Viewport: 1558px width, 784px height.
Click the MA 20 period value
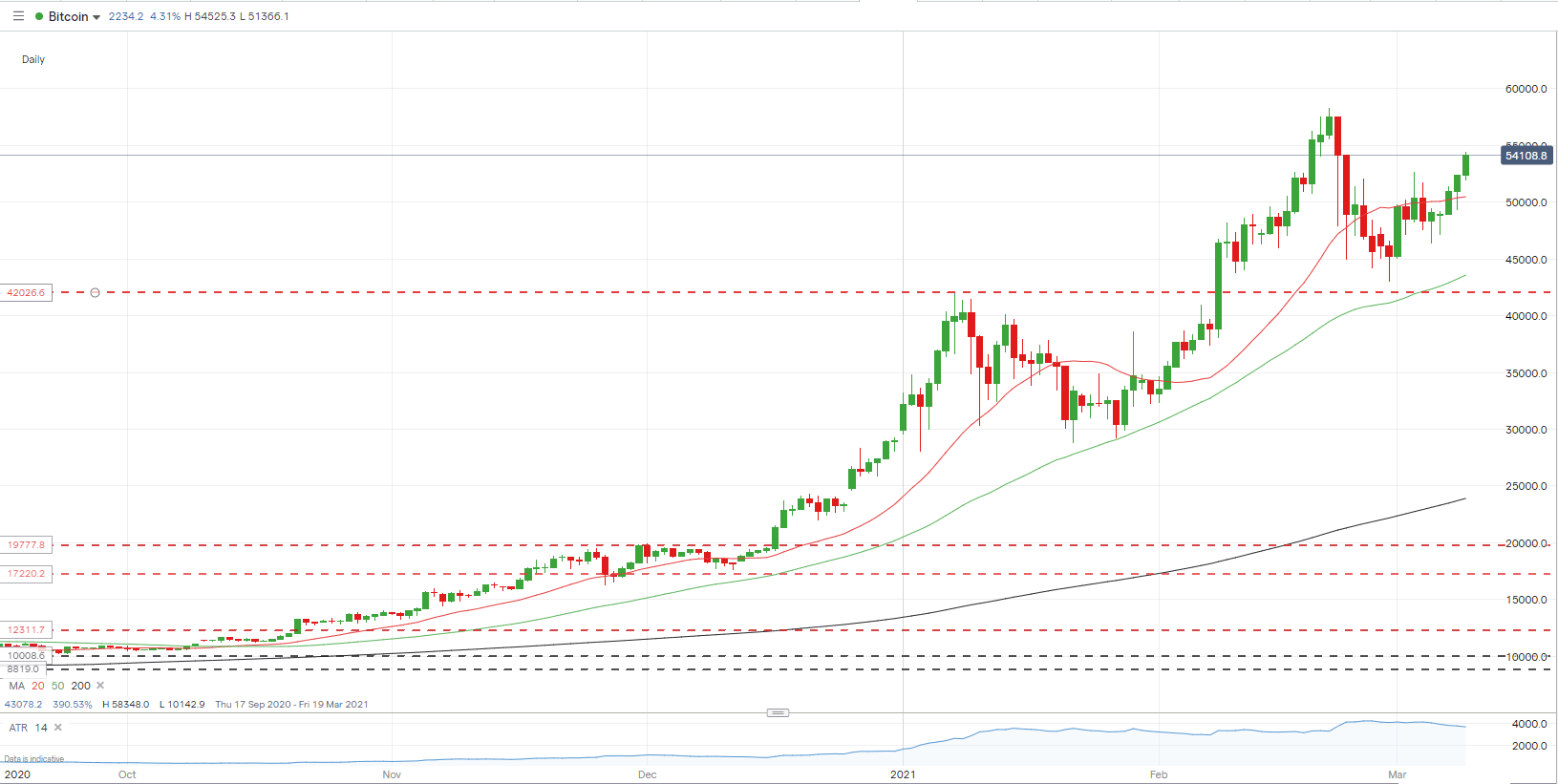click(x=38, y=686)
